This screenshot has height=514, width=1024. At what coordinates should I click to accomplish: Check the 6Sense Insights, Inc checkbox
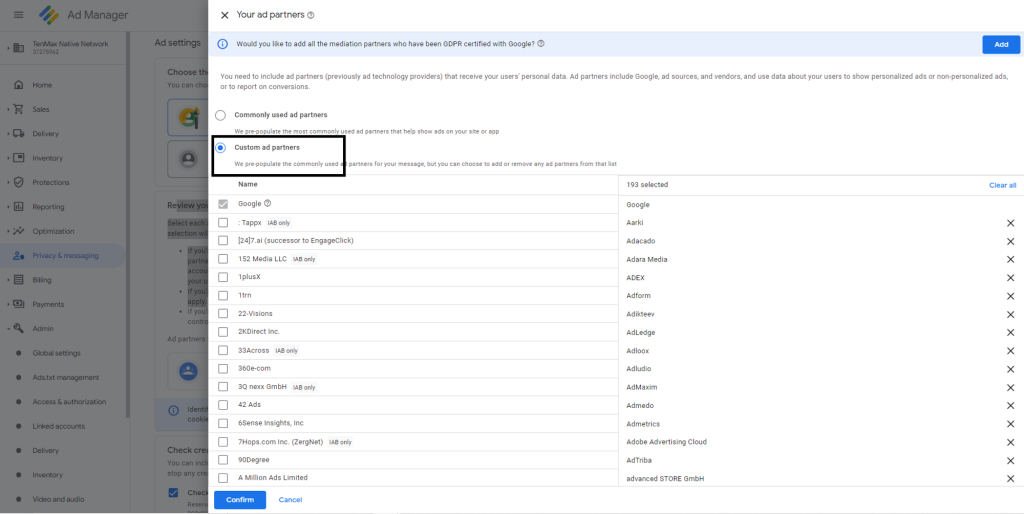pos(223,423)
